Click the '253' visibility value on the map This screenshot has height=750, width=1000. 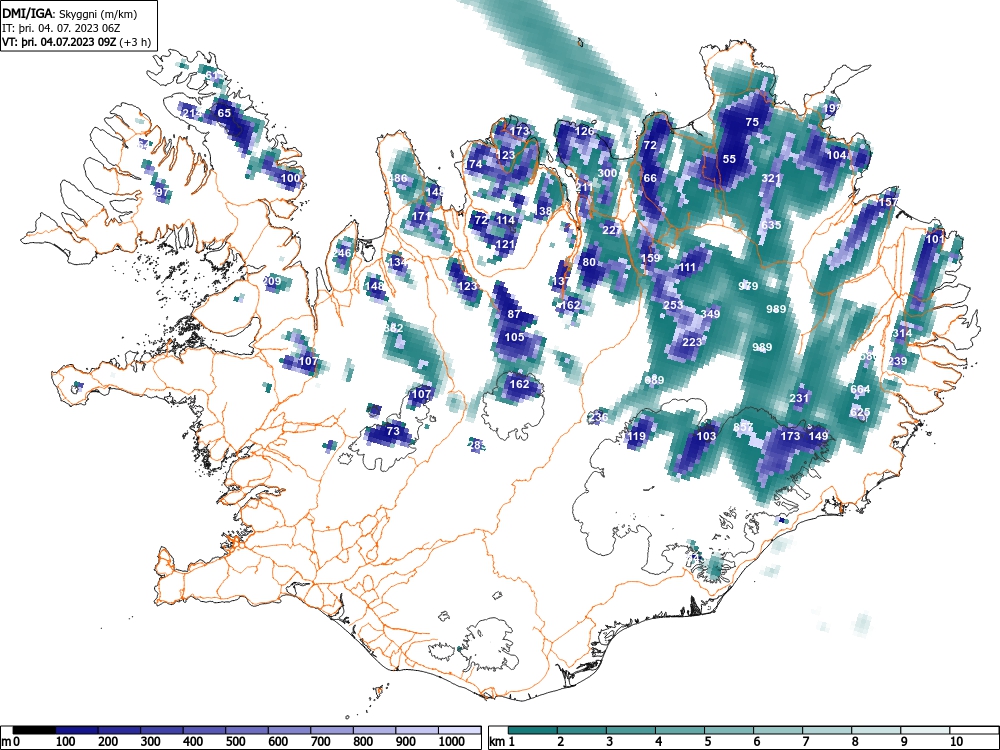[x=673, y=305]
